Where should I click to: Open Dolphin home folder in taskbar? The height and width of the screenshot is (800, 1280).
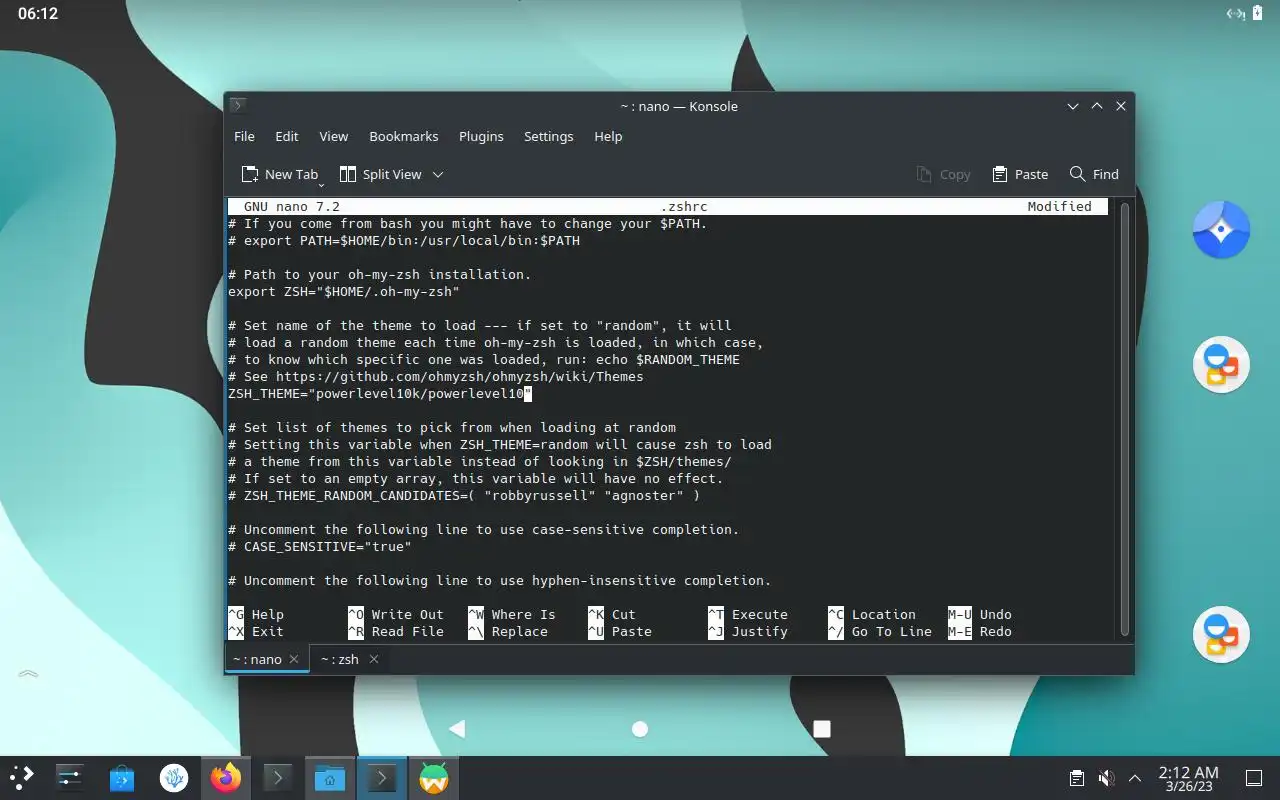point(329,778)
